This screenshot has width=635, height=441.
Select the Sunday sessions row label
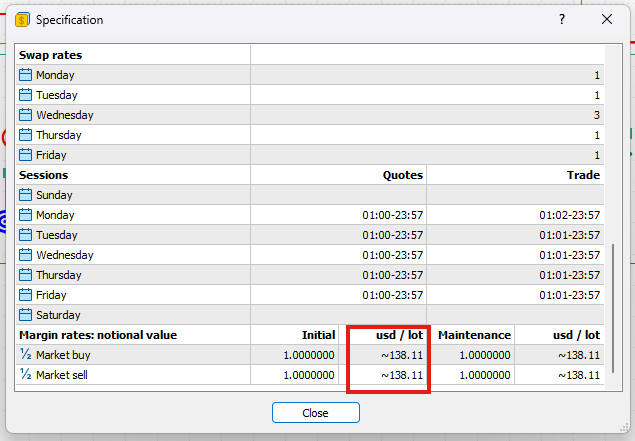coord(54,195)
